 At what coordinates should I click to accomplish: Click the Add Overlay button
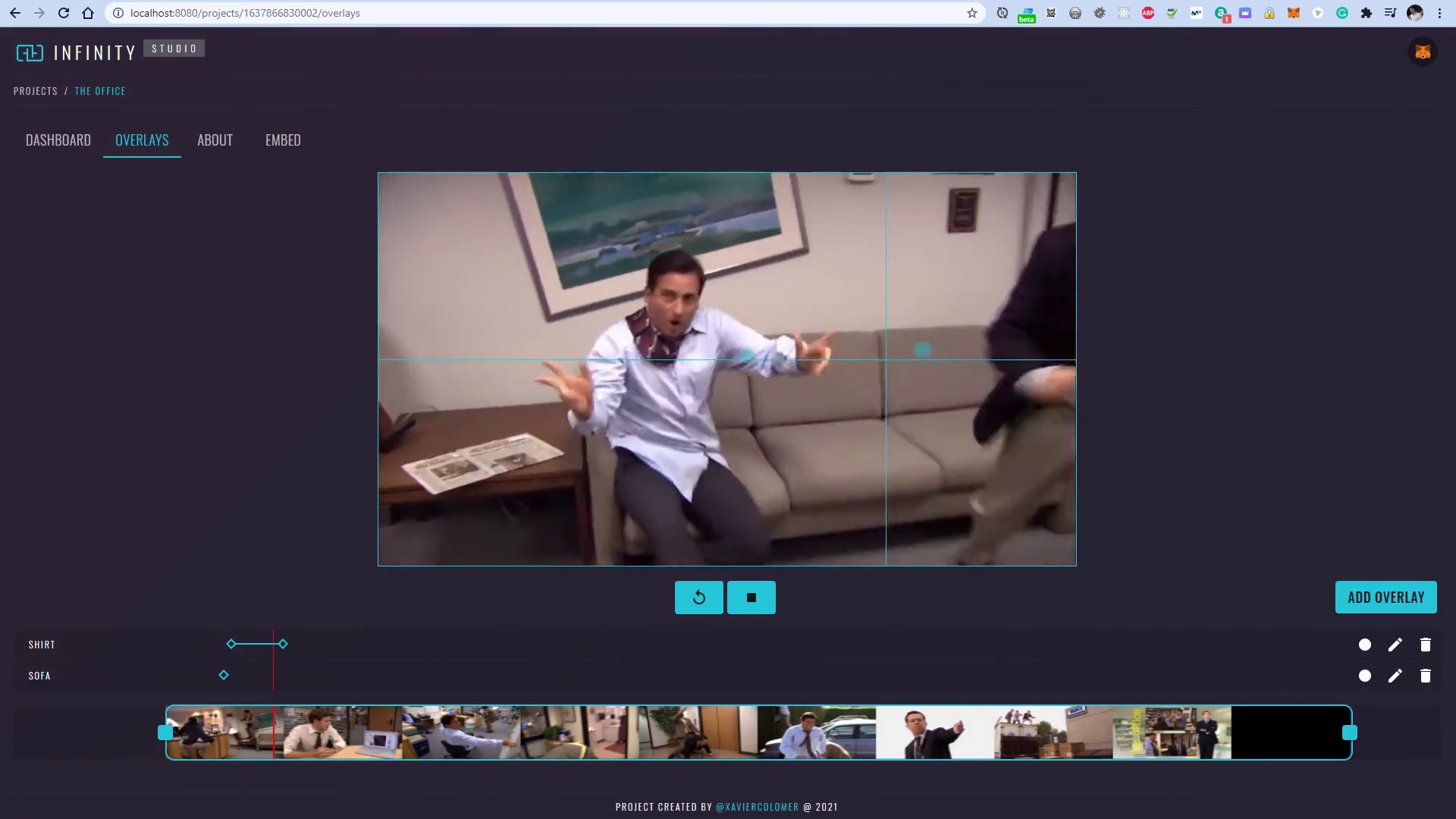click(1385, 598)
